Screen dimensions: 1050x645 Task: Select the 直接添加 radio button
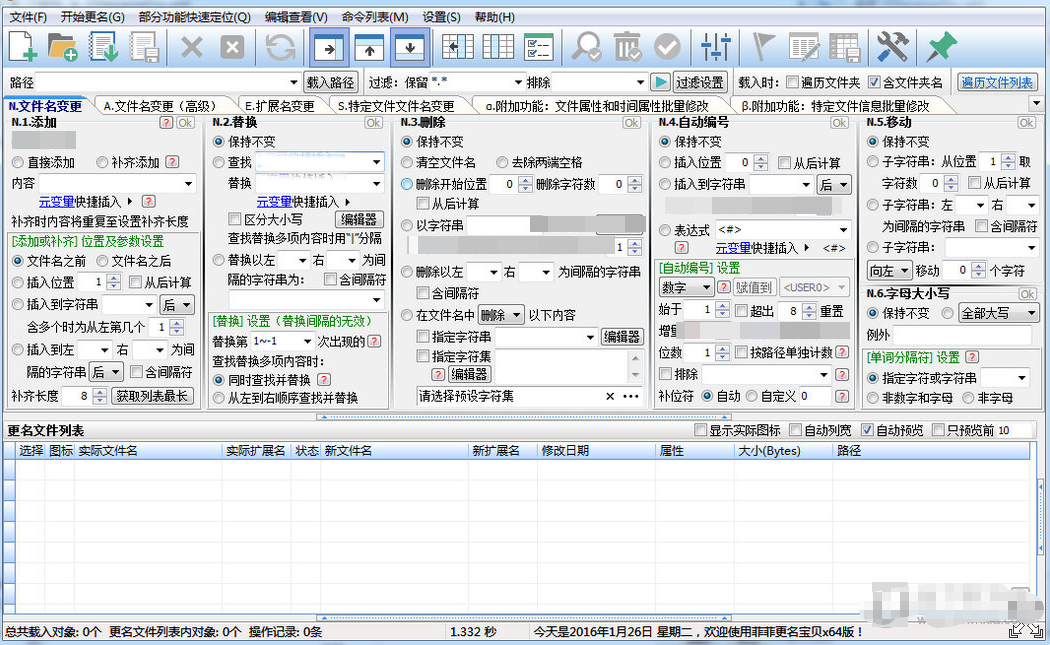coord(18,162)
